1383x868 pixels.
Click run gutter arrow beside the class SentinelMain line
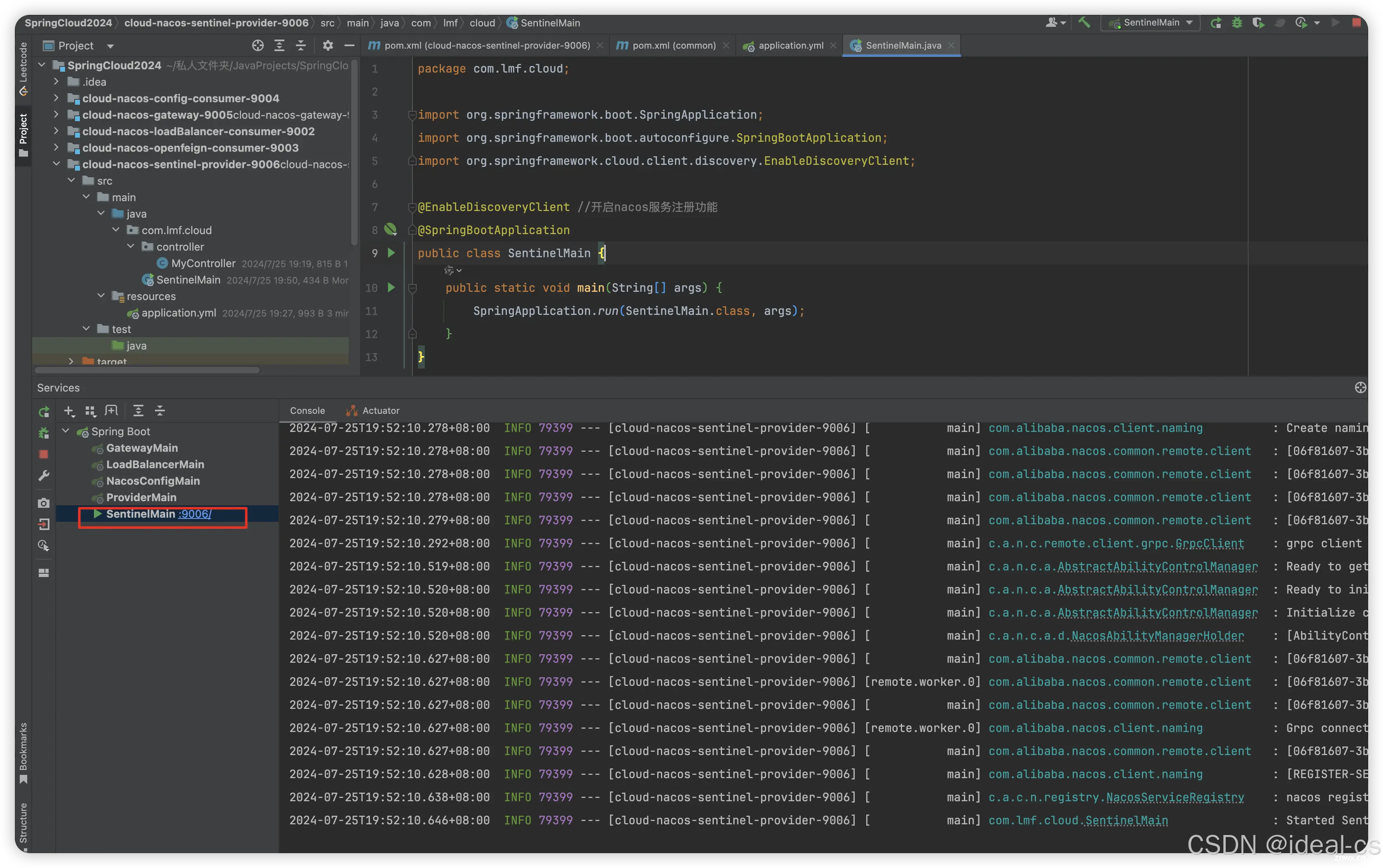391,253
